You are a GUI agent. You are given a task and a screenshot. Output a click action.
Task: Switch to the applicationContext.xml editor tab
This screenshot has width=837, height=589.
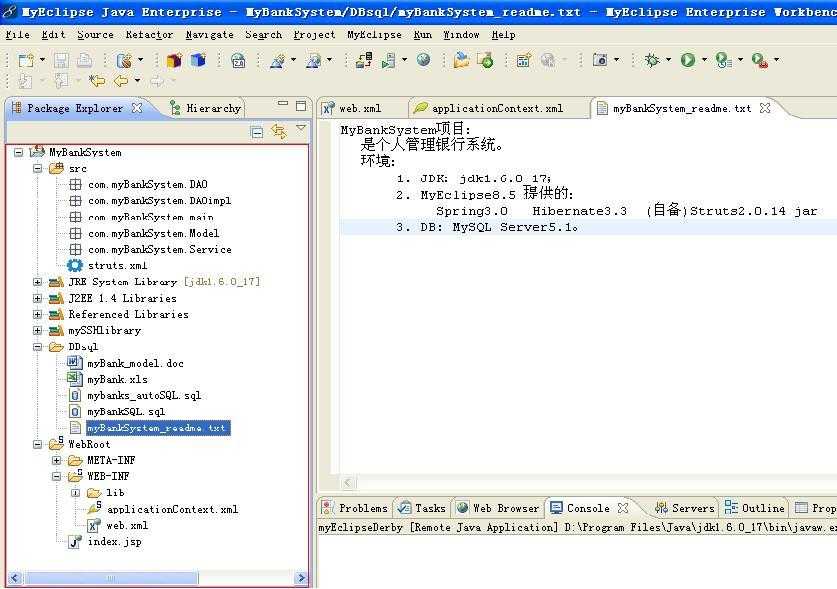497,108
